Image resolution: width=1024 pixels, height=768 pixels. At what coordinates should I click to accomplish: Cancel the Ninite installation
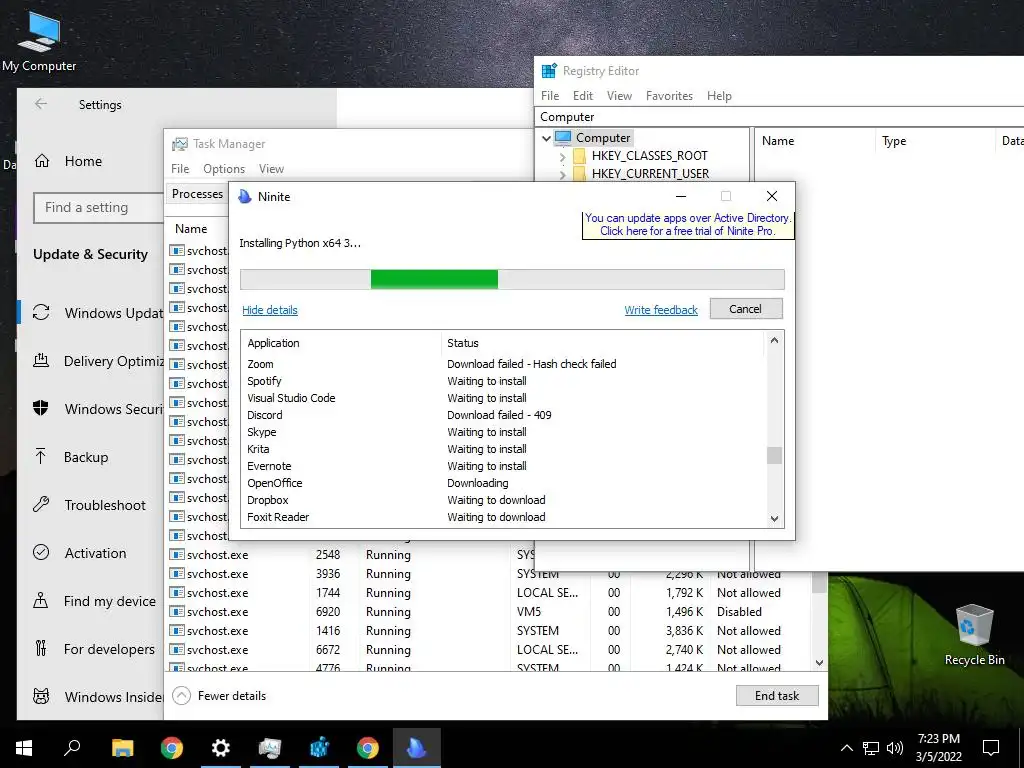pos(746,309)
